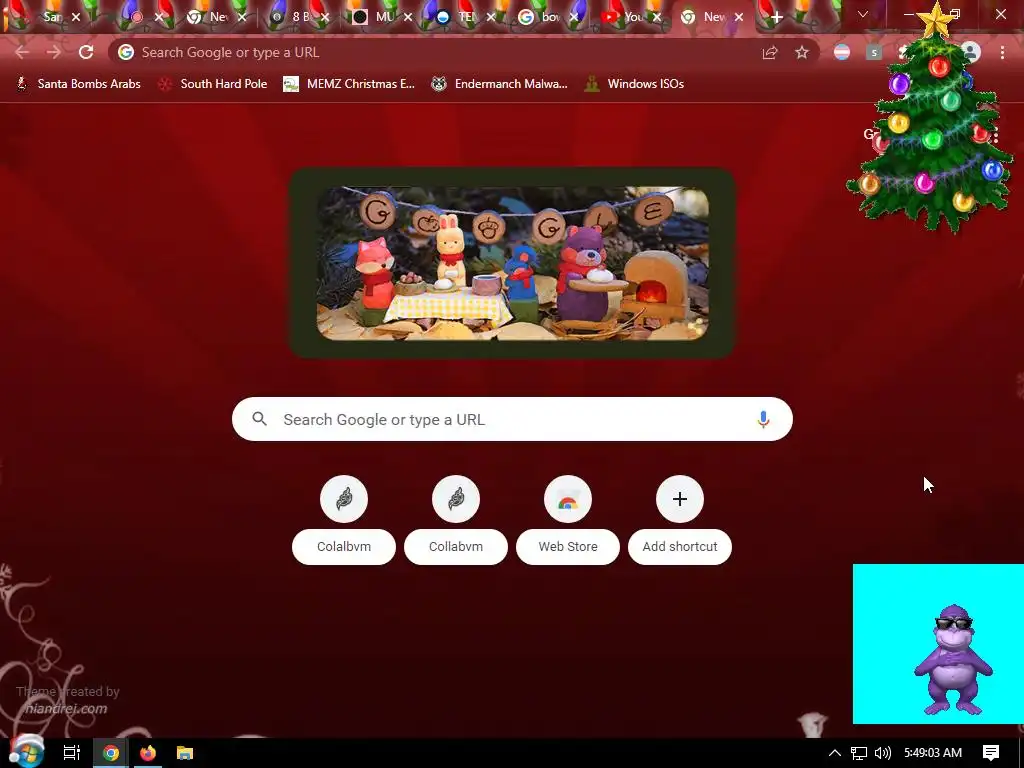Image resolution: width=1024 pixels, height=768 pixels.
Task: Close the San tab
Action: (x=76, y=17)
